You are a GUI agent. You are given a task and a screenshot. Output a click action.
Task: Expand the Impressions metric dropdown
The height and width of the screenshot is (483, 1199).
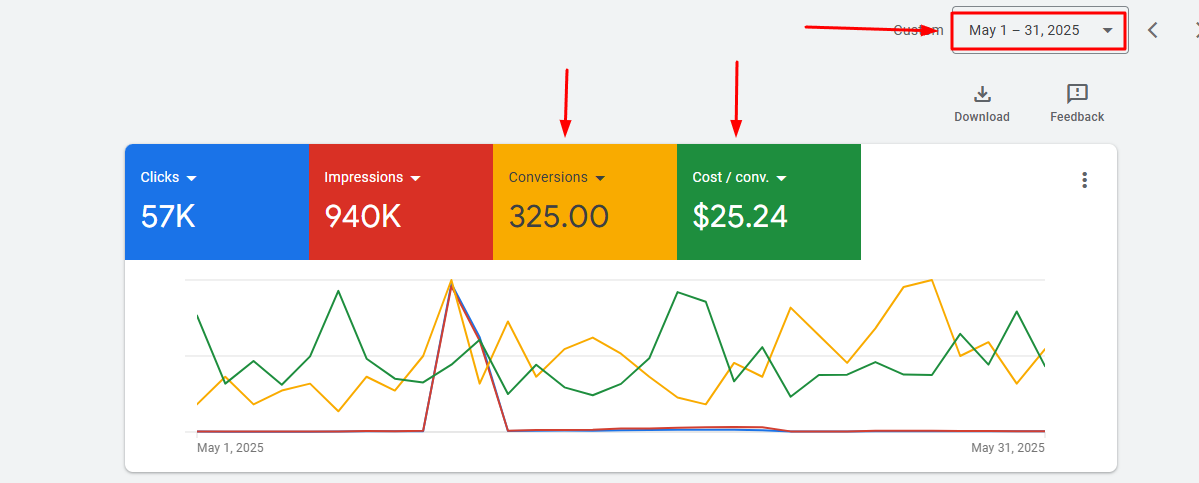pos(415,178)
